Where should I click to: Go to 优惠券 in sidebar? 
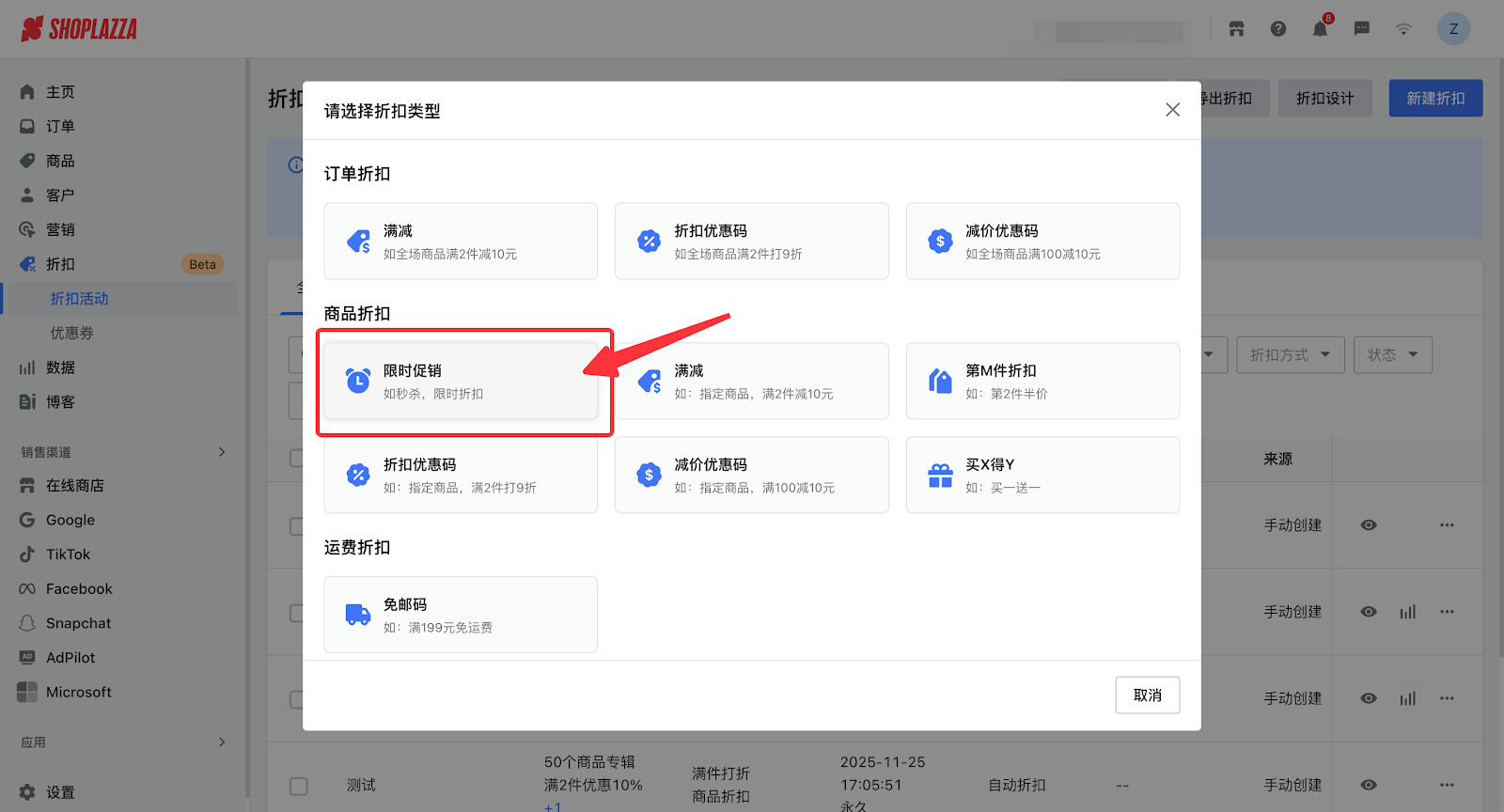pyautogui.click(x=71, y=333)
